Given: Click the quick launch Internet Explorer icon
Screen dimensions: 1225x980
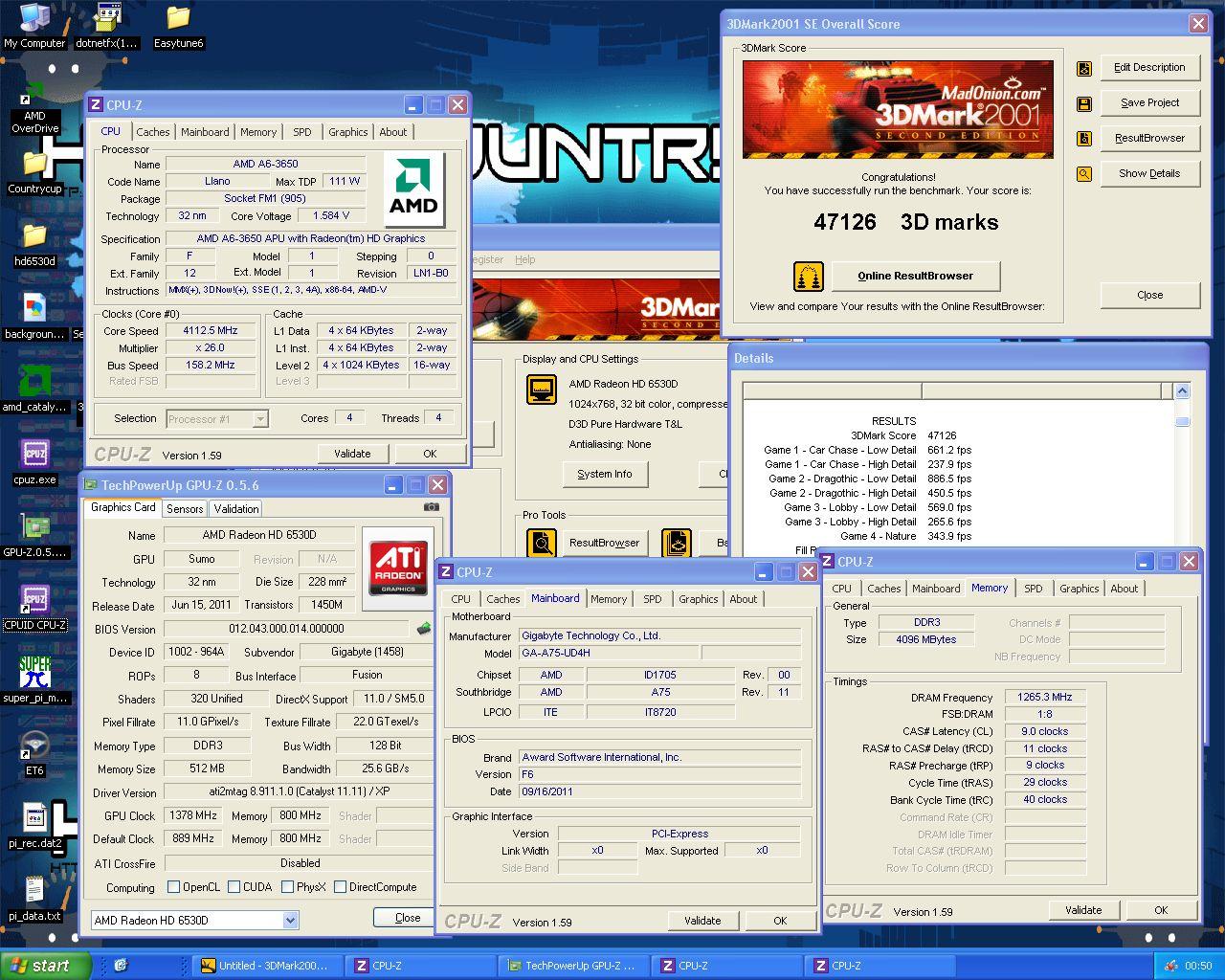Looking at the screenshot, I should (x=121, y=966).
